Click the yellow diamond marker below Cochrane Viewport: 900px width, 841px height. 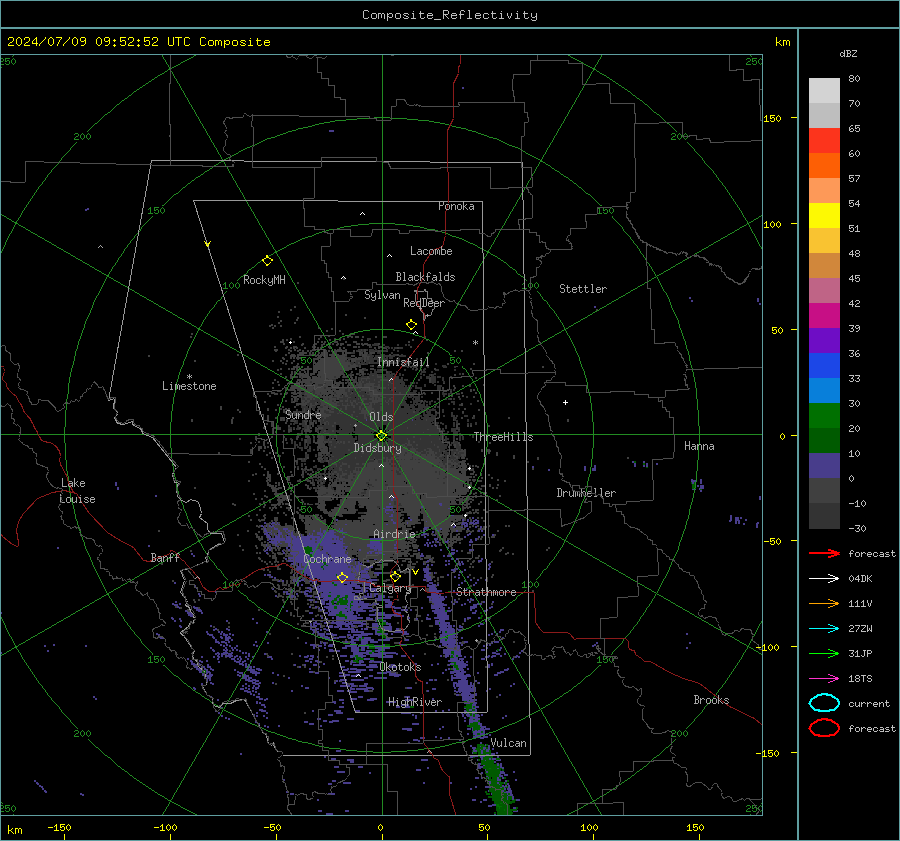pos(343,577)
